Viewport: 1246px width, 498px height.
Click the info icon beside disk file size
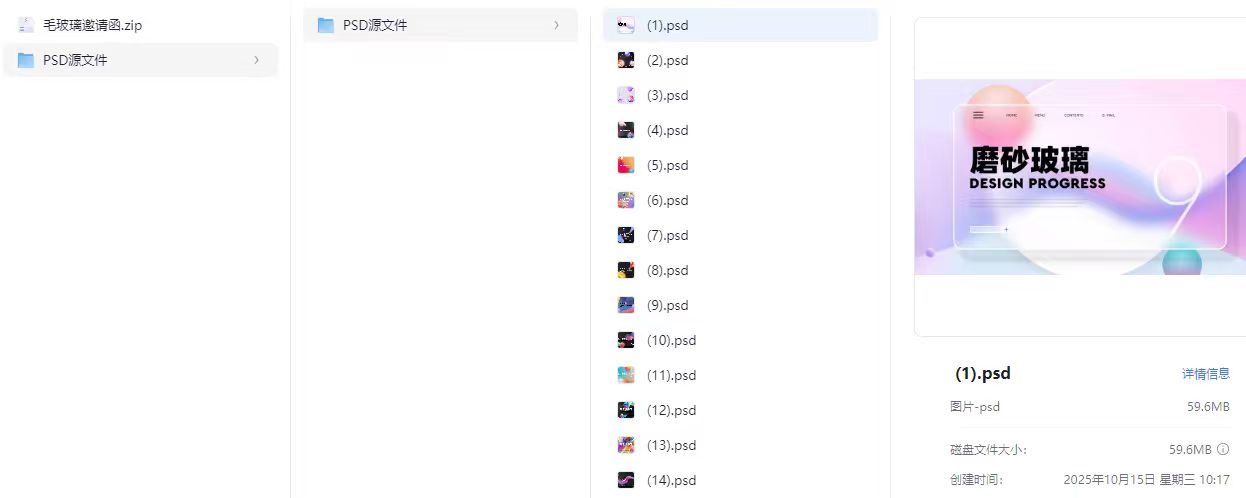pos(1223,450)
